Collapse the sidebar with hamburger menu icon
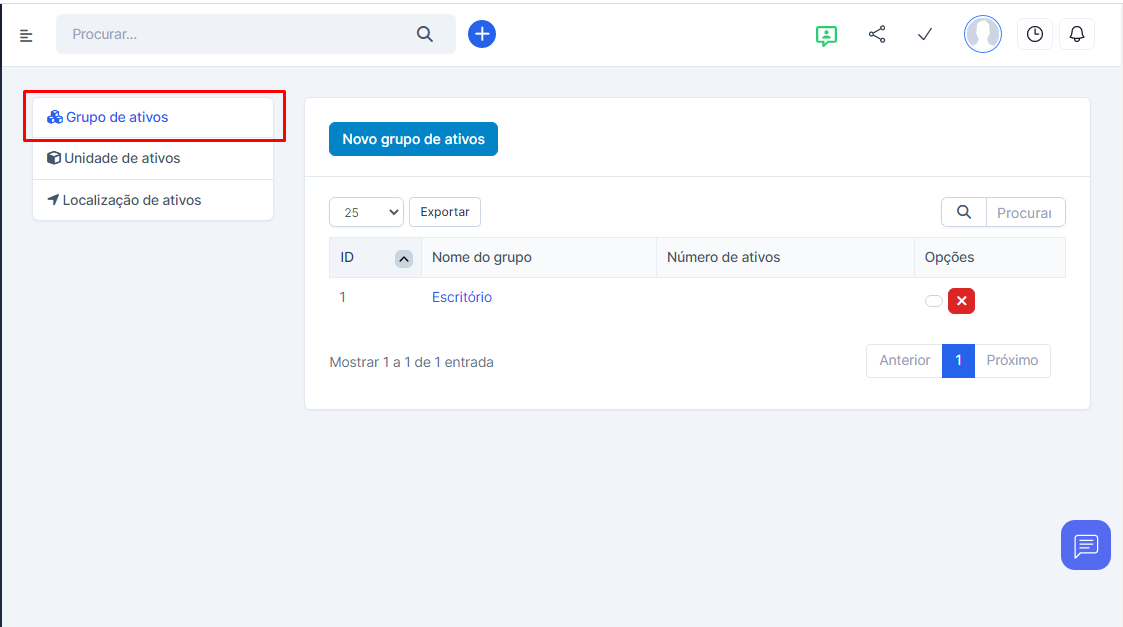Image resolution: width=1123 pixels, height=627 pixels. click(x=26, y=36)
